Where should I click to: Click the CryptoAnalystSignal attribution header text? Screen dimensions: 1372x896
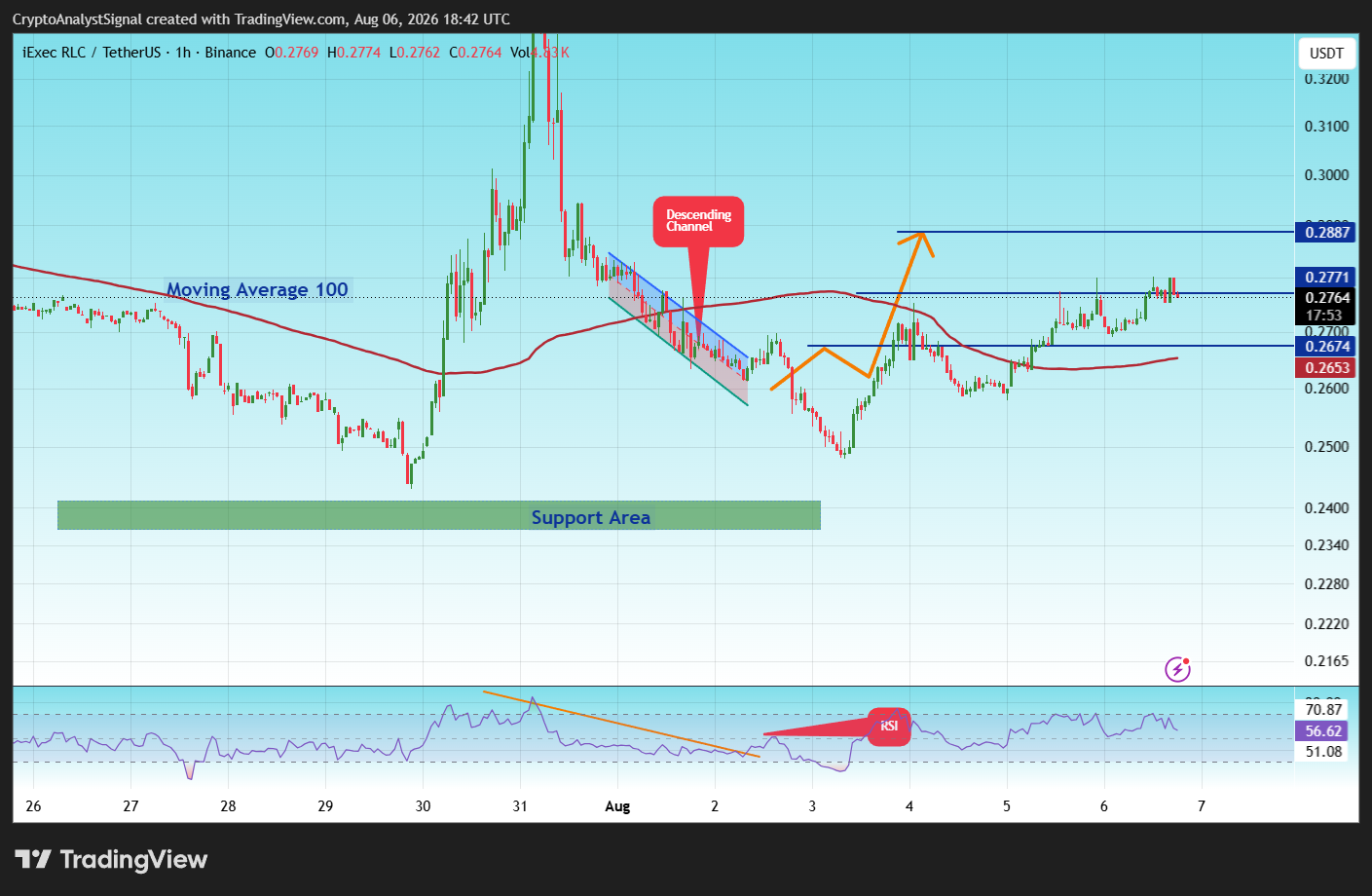pyautogui.click(x=261, y=19)
